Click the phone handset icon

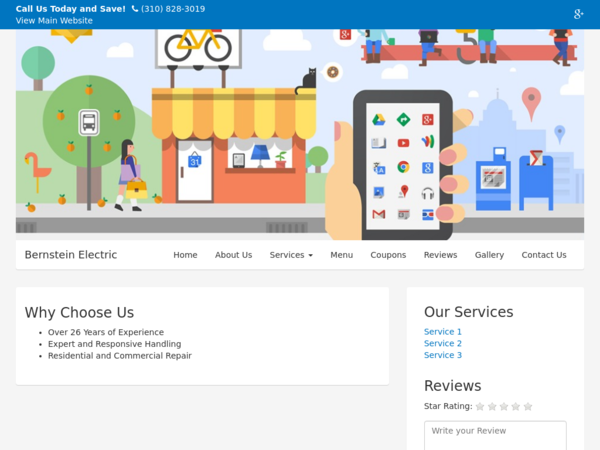click(135, 9)
